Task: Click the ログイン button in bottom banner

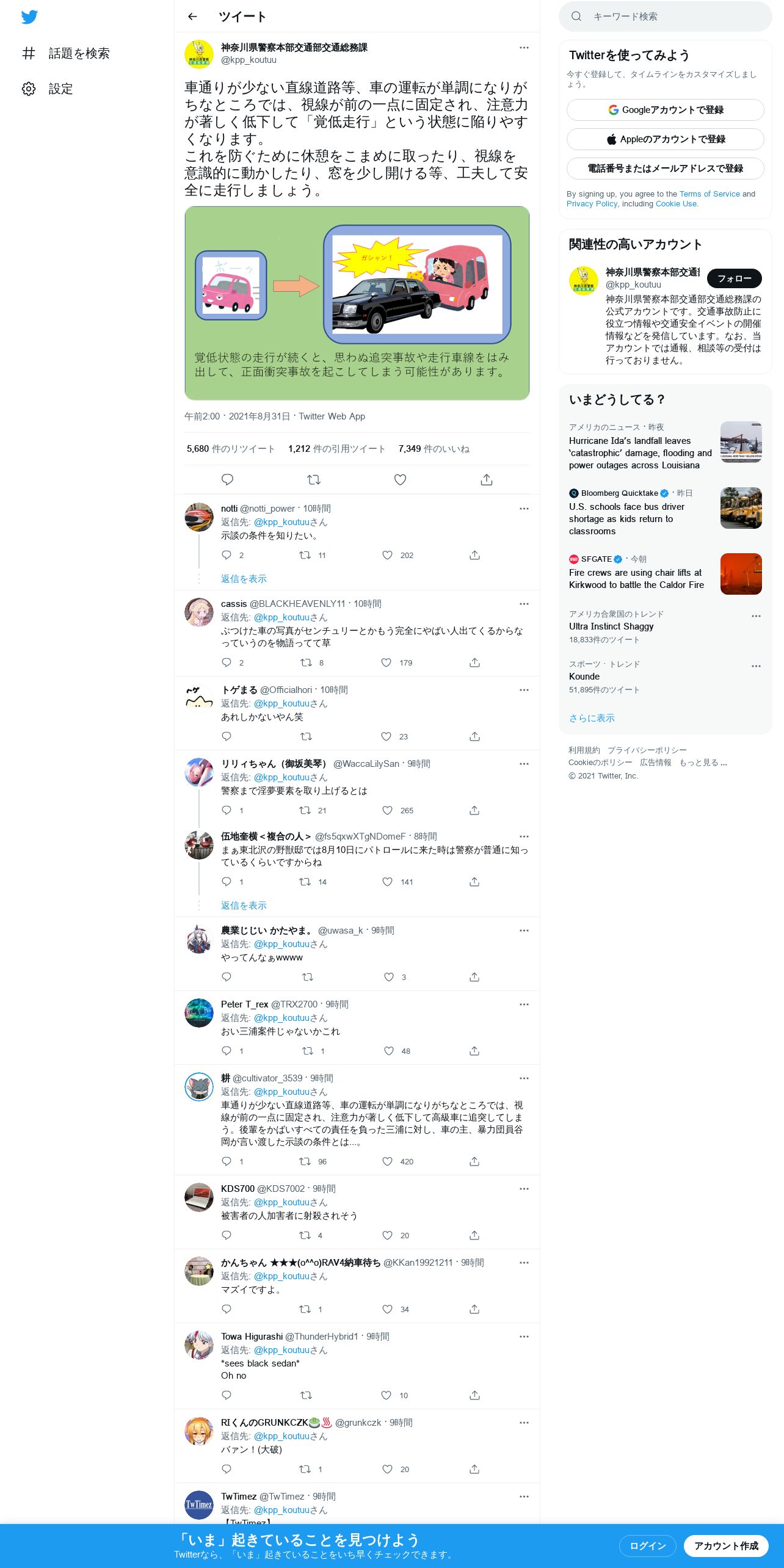Action: tap(647, 1546)
